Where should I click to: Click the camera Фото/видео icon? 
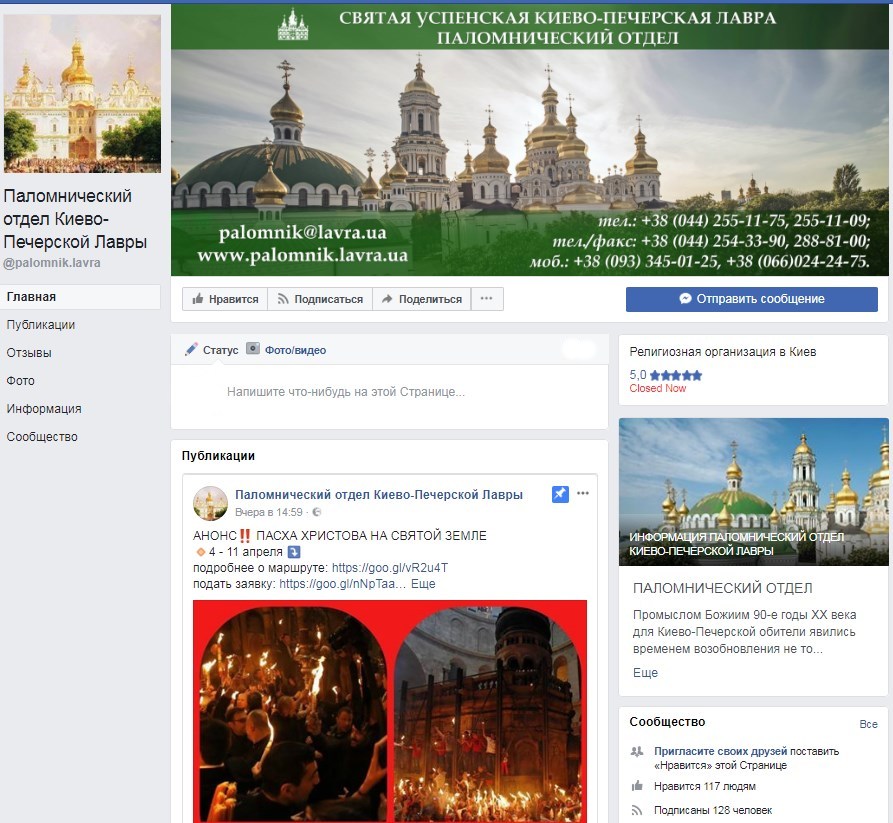click(253, 349)
